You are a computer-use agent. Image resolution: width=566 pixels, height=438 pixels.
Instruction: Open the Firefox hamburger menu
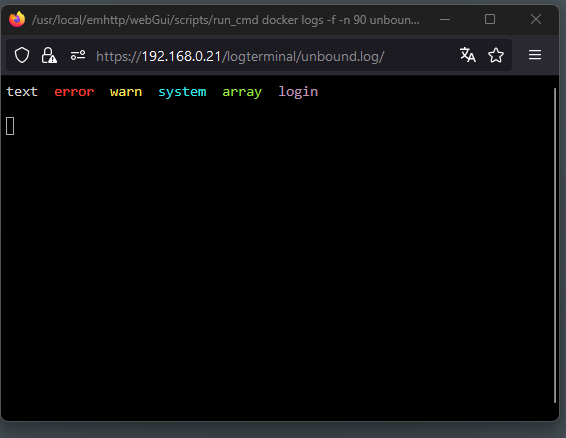click(535, 55)
